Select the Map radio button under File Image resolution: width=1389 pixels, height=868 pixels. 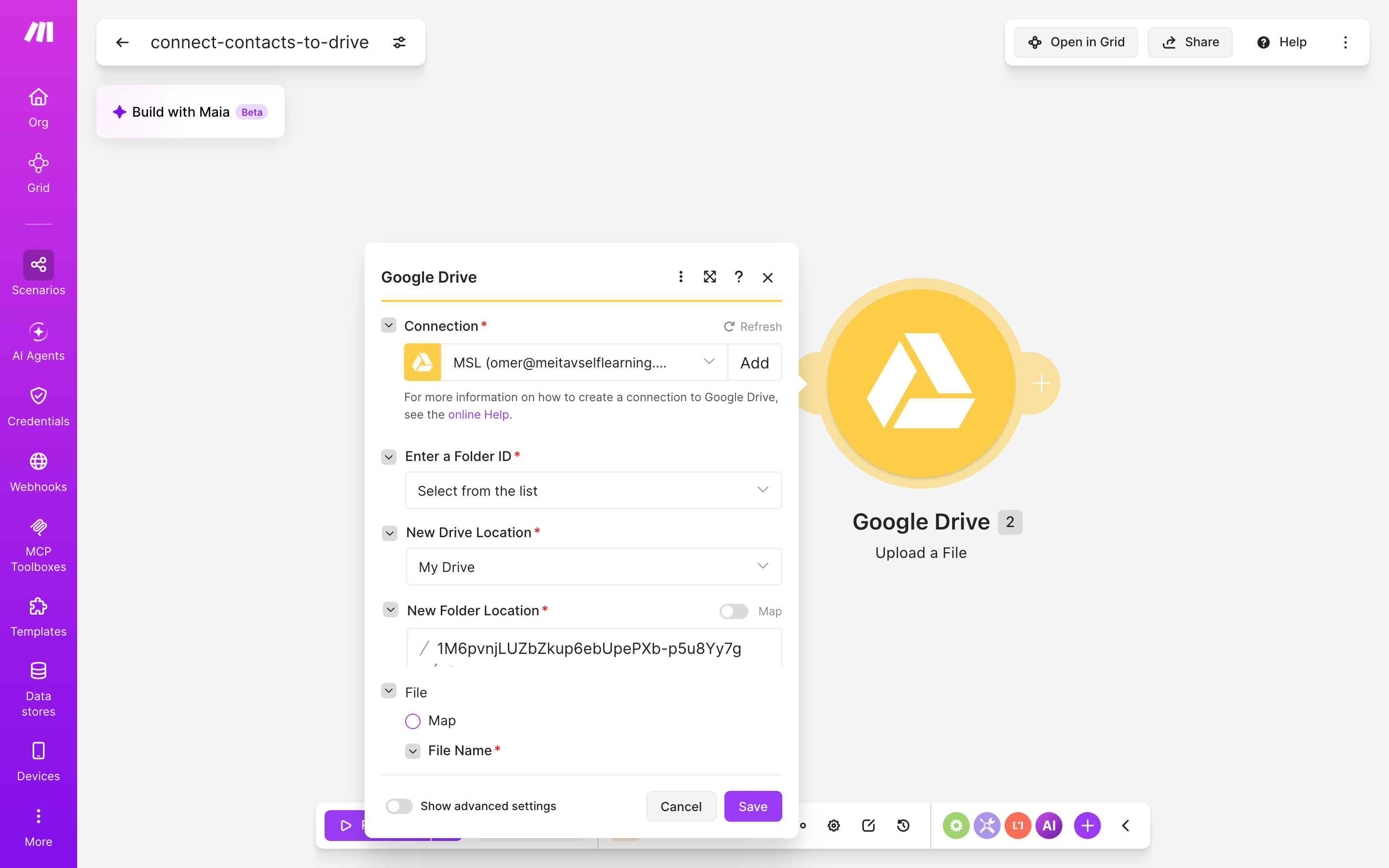click(413, 721)
